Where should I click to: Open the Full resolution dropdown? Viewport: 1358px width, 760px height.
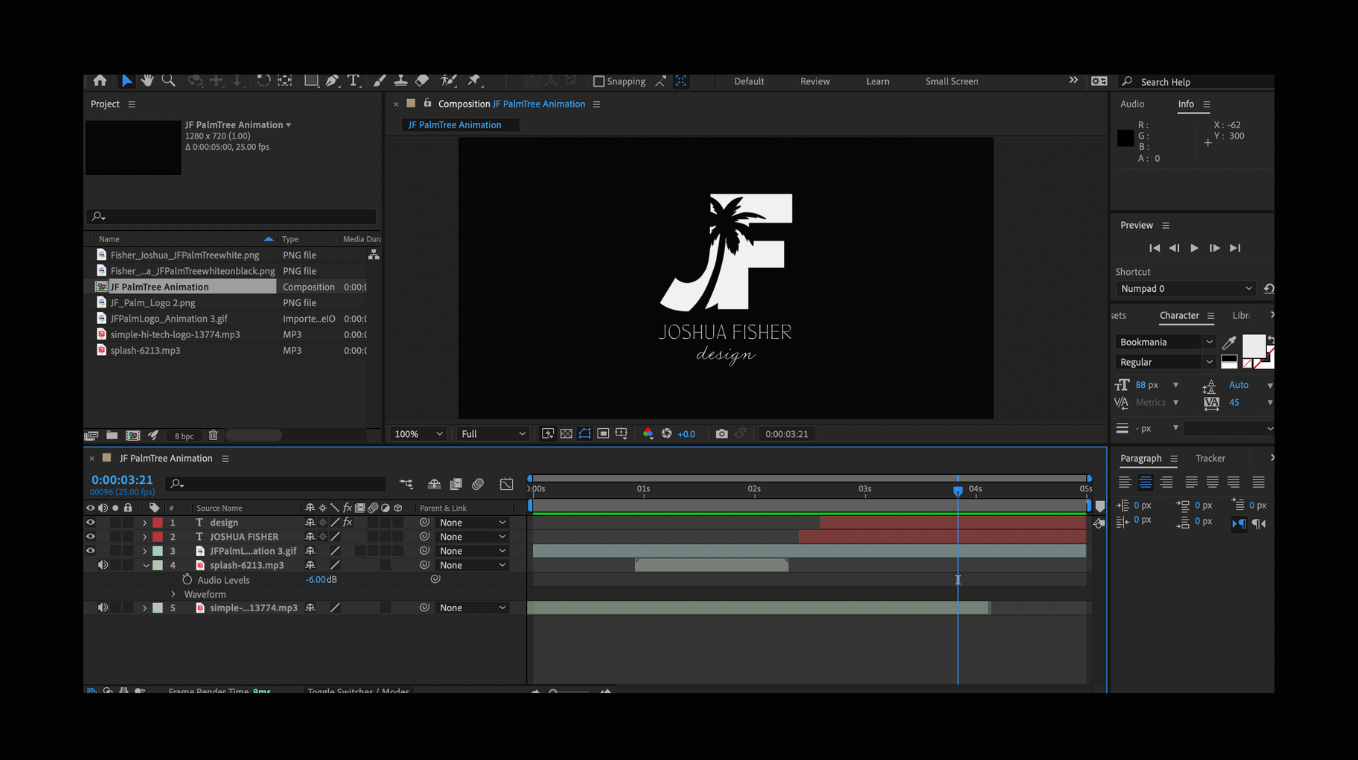[492, 434]
